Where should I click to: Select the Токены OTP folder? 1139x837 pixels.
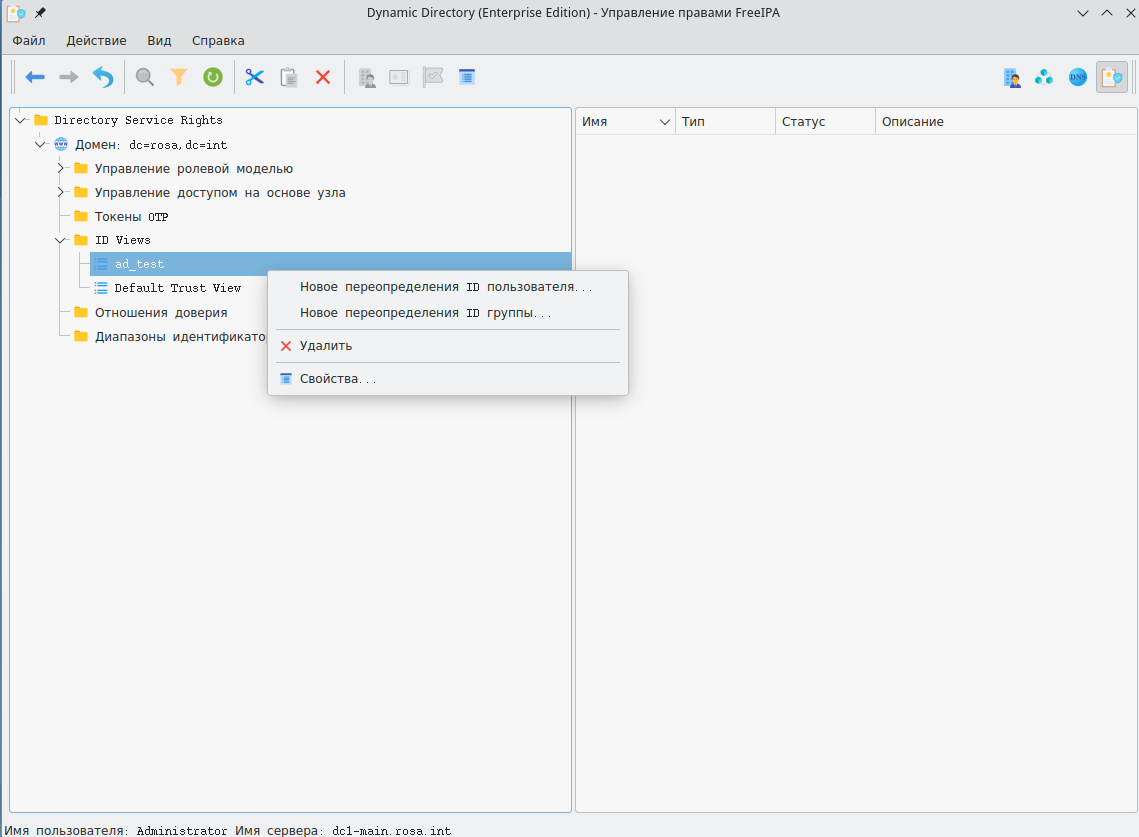(x=131, y=216)
